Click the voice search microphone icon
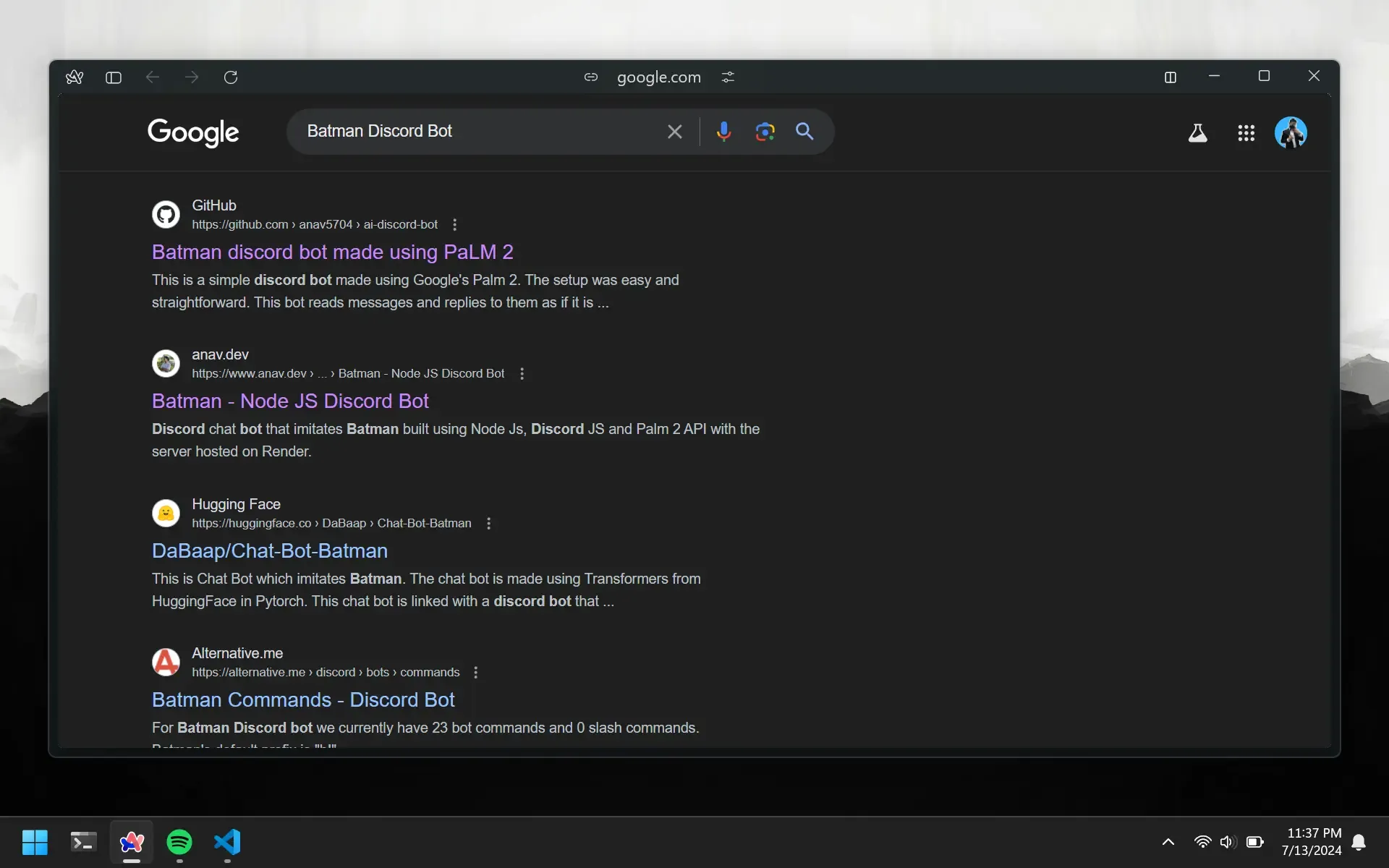This screenshot has width=1389, height=868. (723, 131)
